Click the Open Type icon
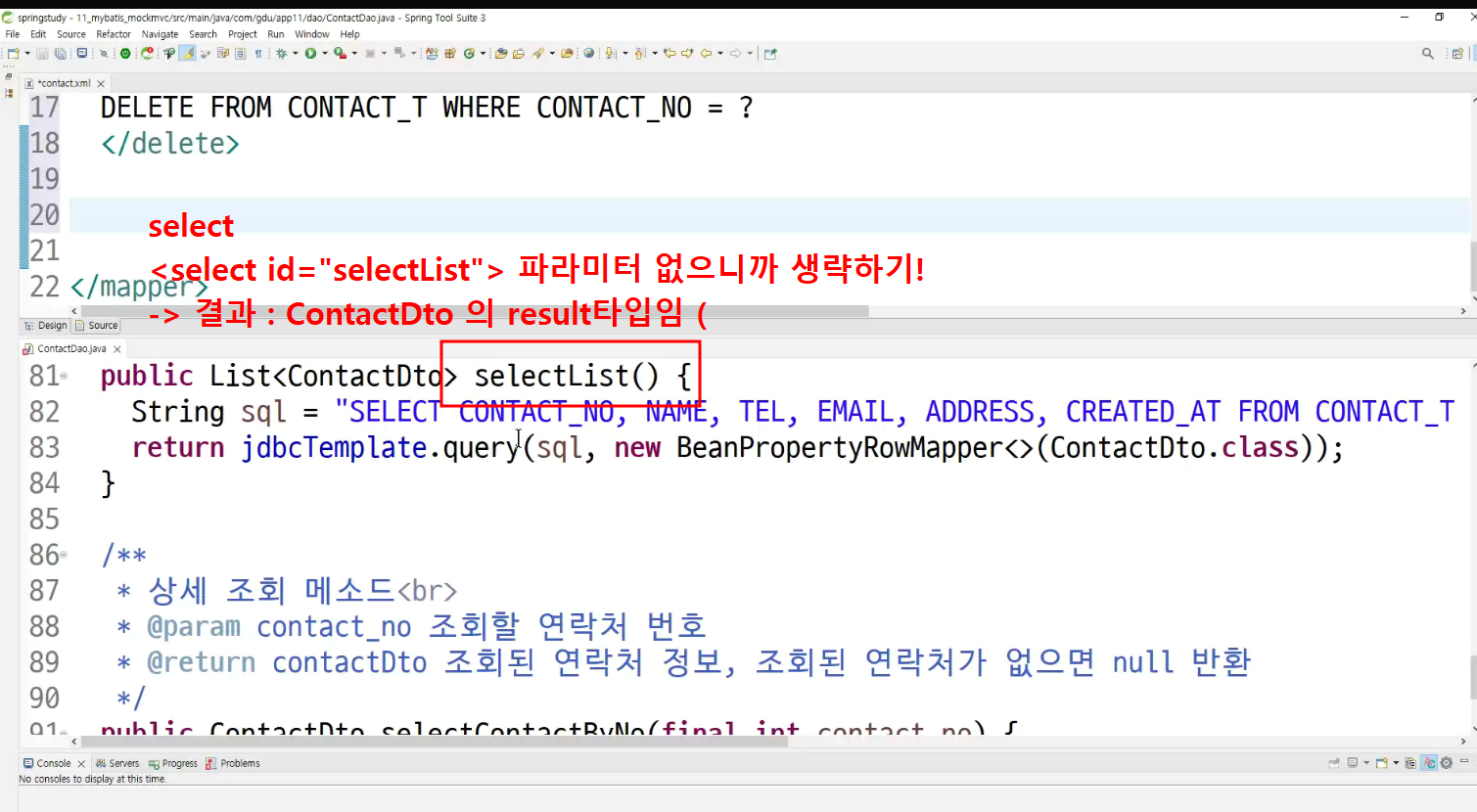1477x812 pixels. (x=501, y=54)
